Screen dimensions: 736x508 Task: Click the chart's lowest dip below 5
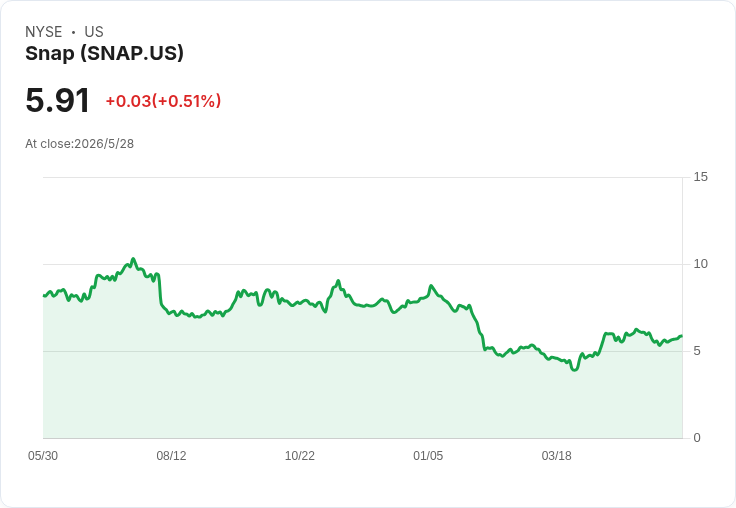[575, 369]
